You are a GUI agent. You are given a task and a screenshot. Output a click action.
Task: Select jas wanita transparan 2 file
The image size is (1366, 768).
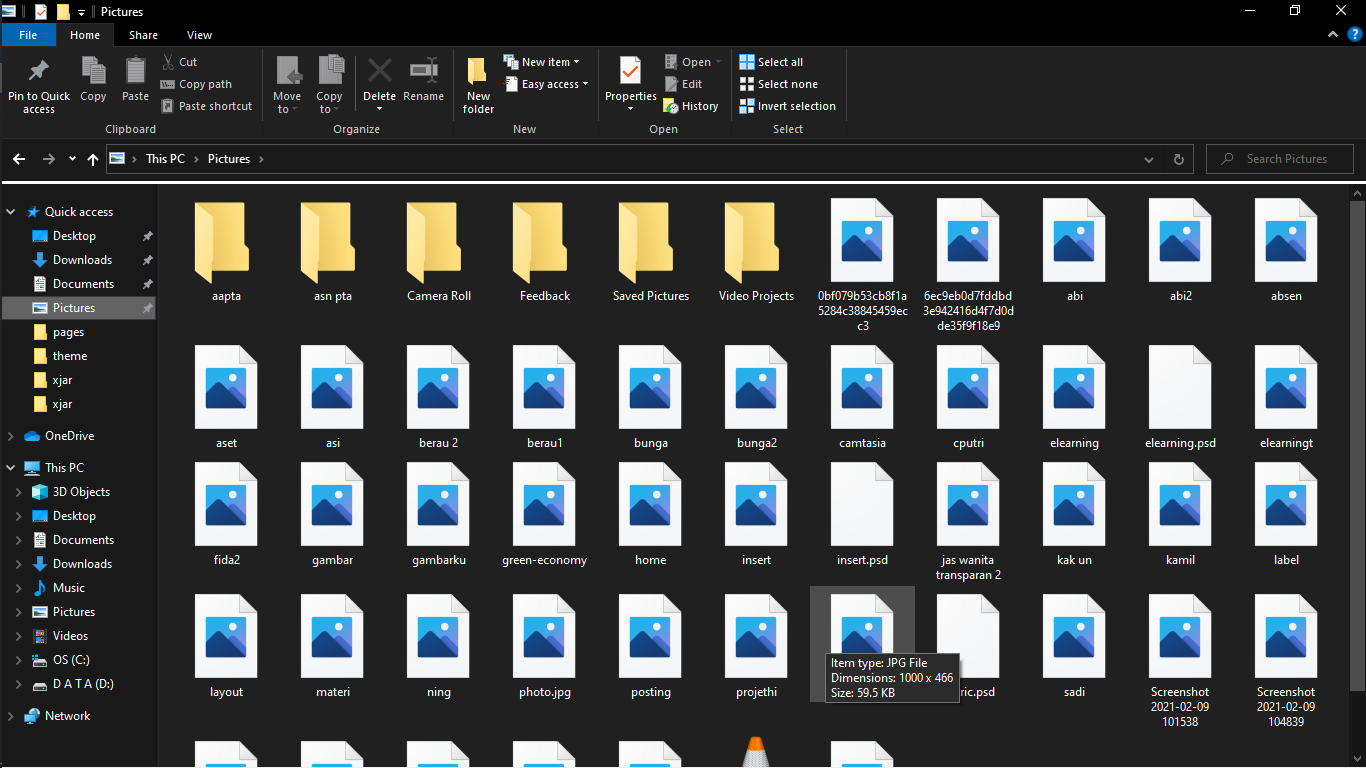point(969,521)
